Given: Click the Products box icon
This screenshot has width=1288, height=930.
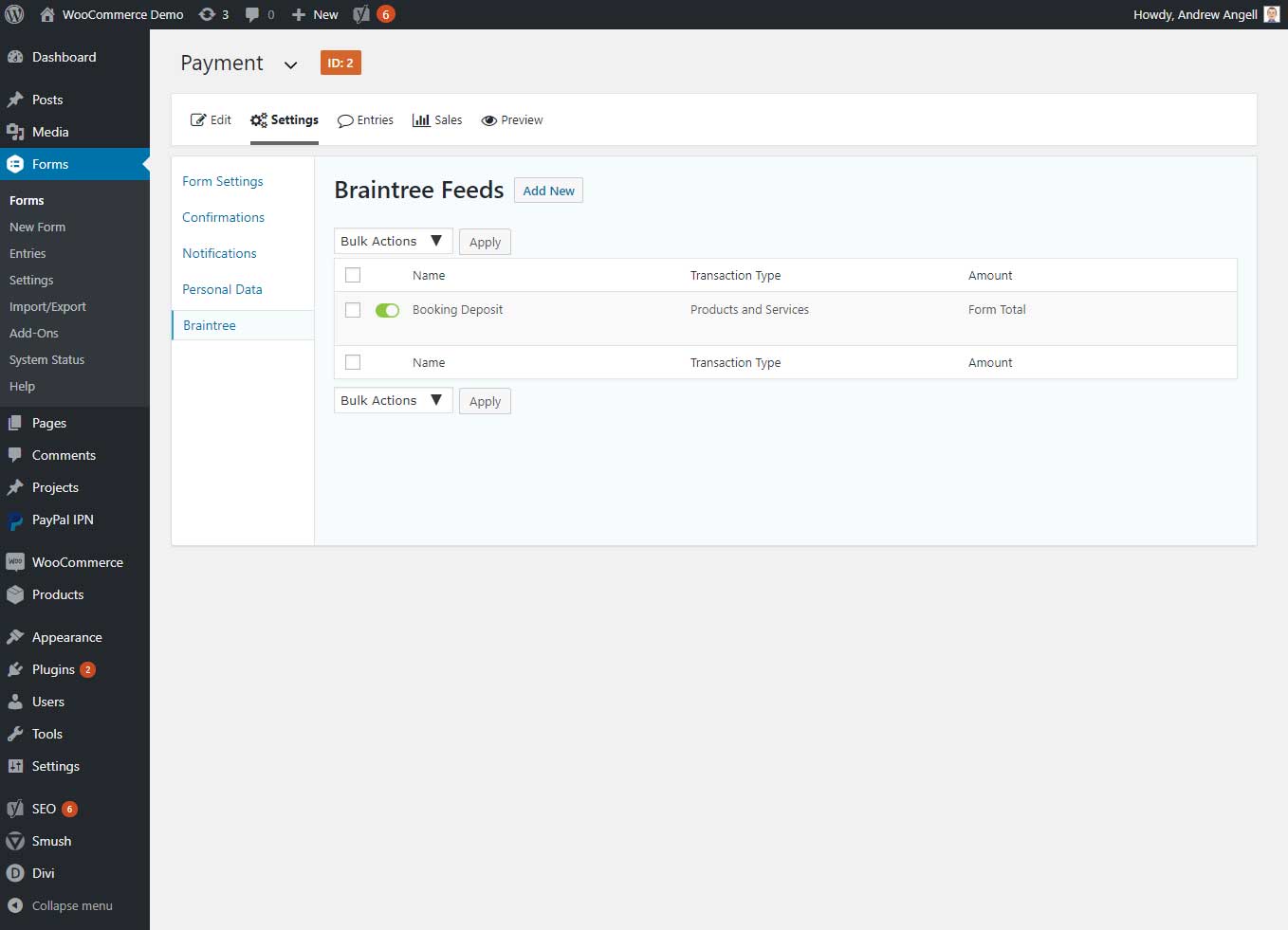Looking at the screenshot, I should click(15, 594).
